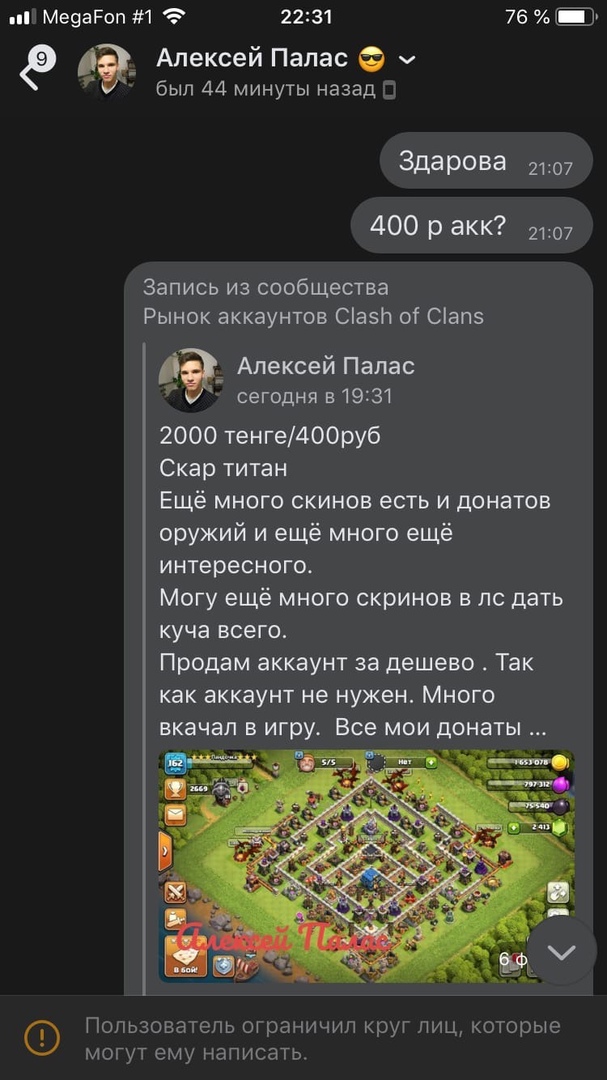
Task: Tap Wi-Fi icon in status bar
Action: [x=176, y=17]
